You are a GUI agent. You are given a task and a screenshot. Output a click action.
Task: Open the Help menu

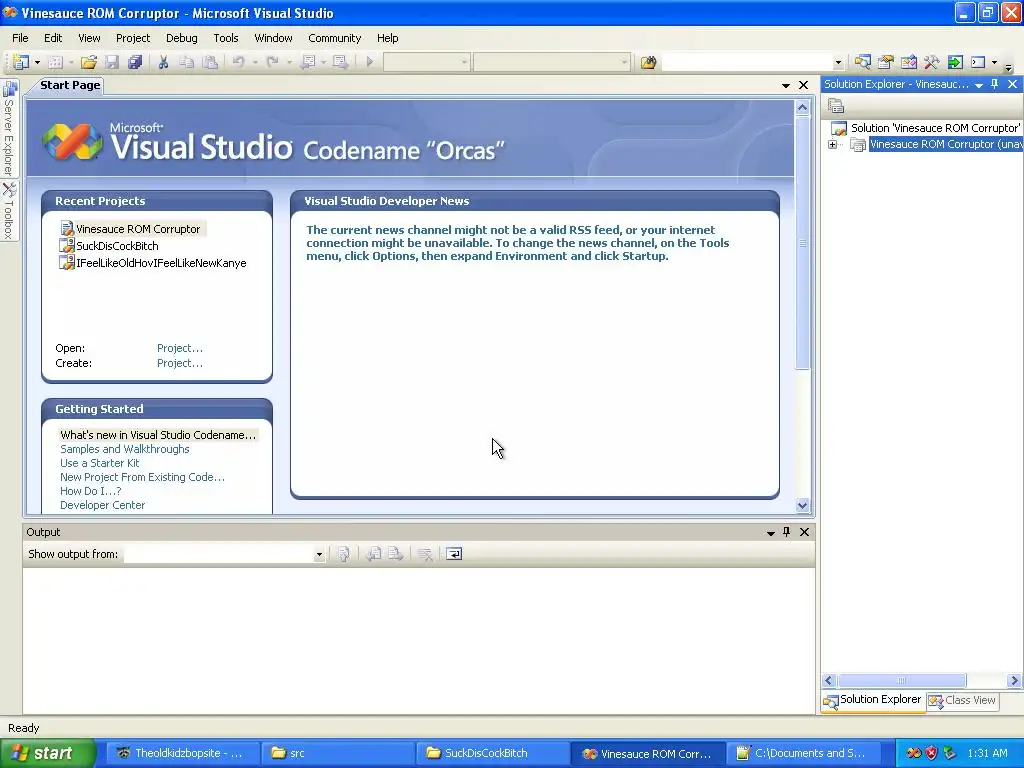tap(387, 38)
